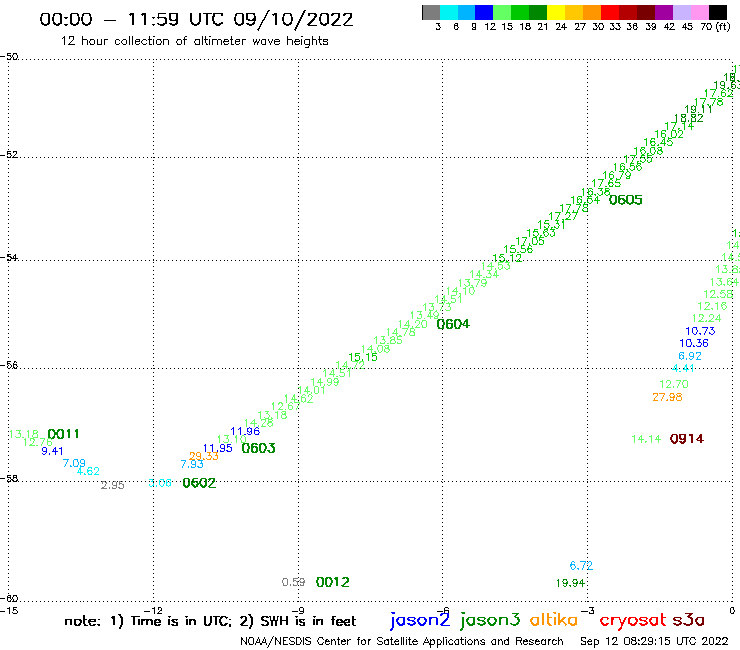
Task: Select the blue 9.41 wave height
Action: [x=52, y=451]
